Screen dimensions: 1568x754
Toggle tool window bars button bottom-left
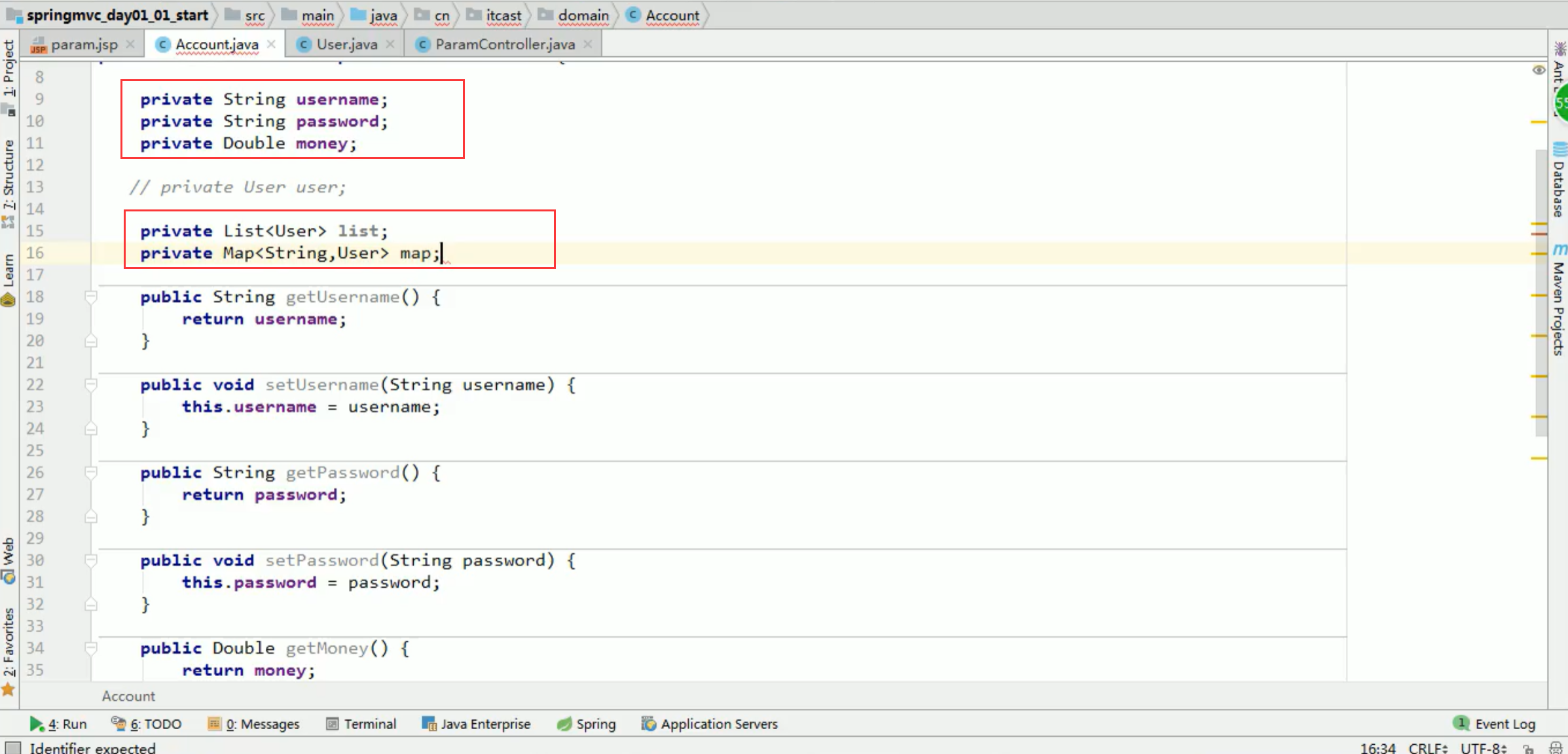click(x=12, y=747)
